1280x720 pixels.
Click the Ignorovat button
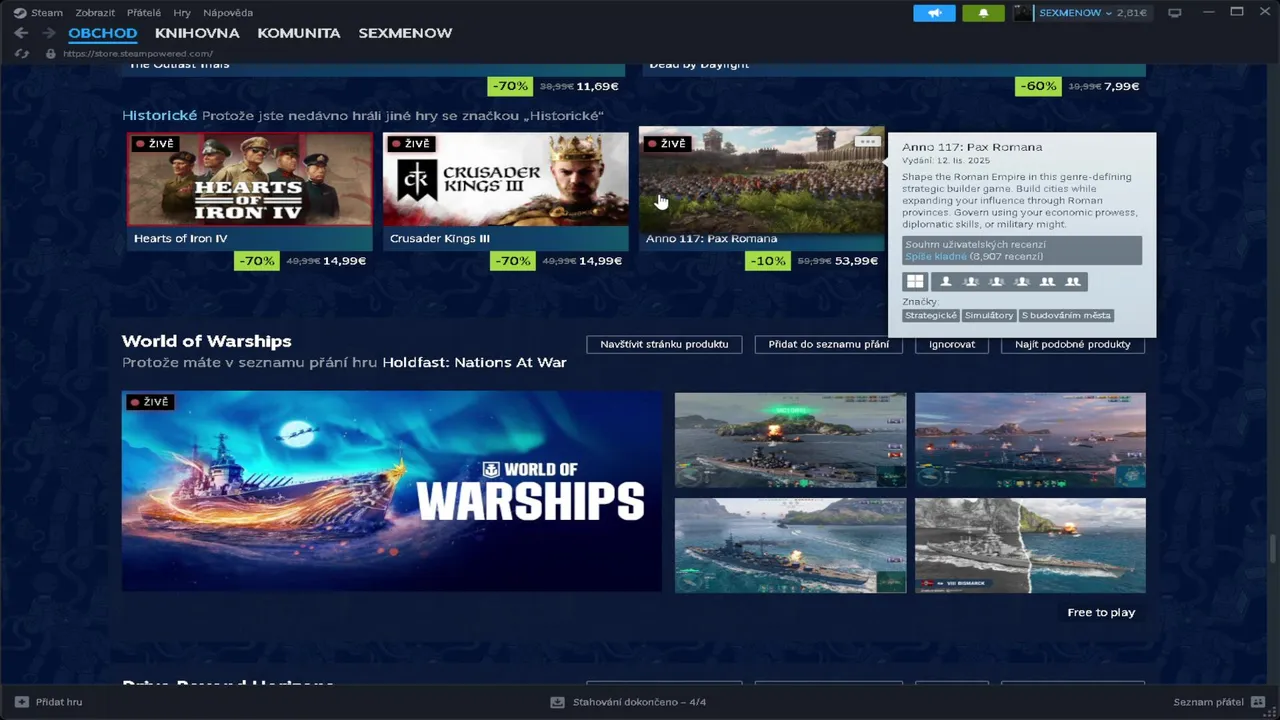tap(952, 344)
